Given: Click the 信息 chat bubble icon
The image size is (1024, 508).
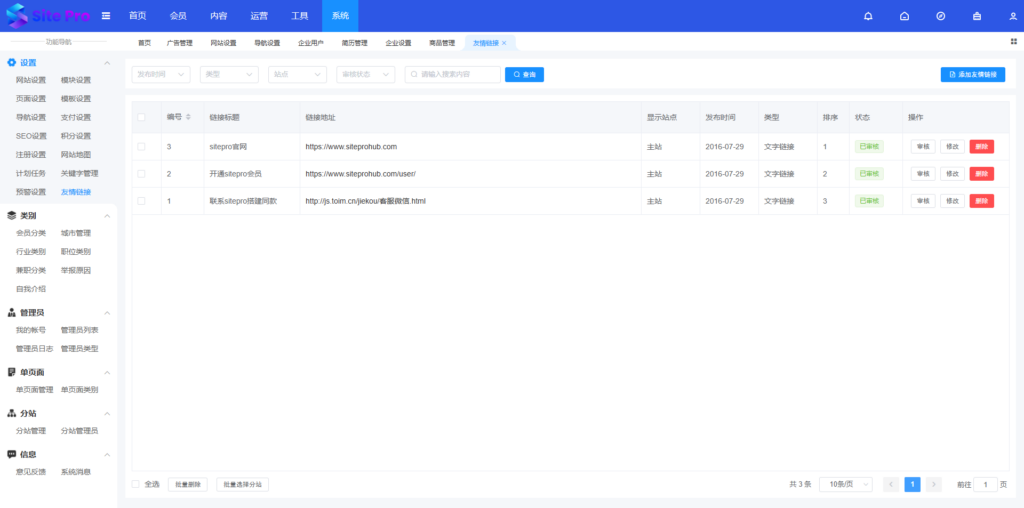Looking at the screenshot, I should point(11,454).
